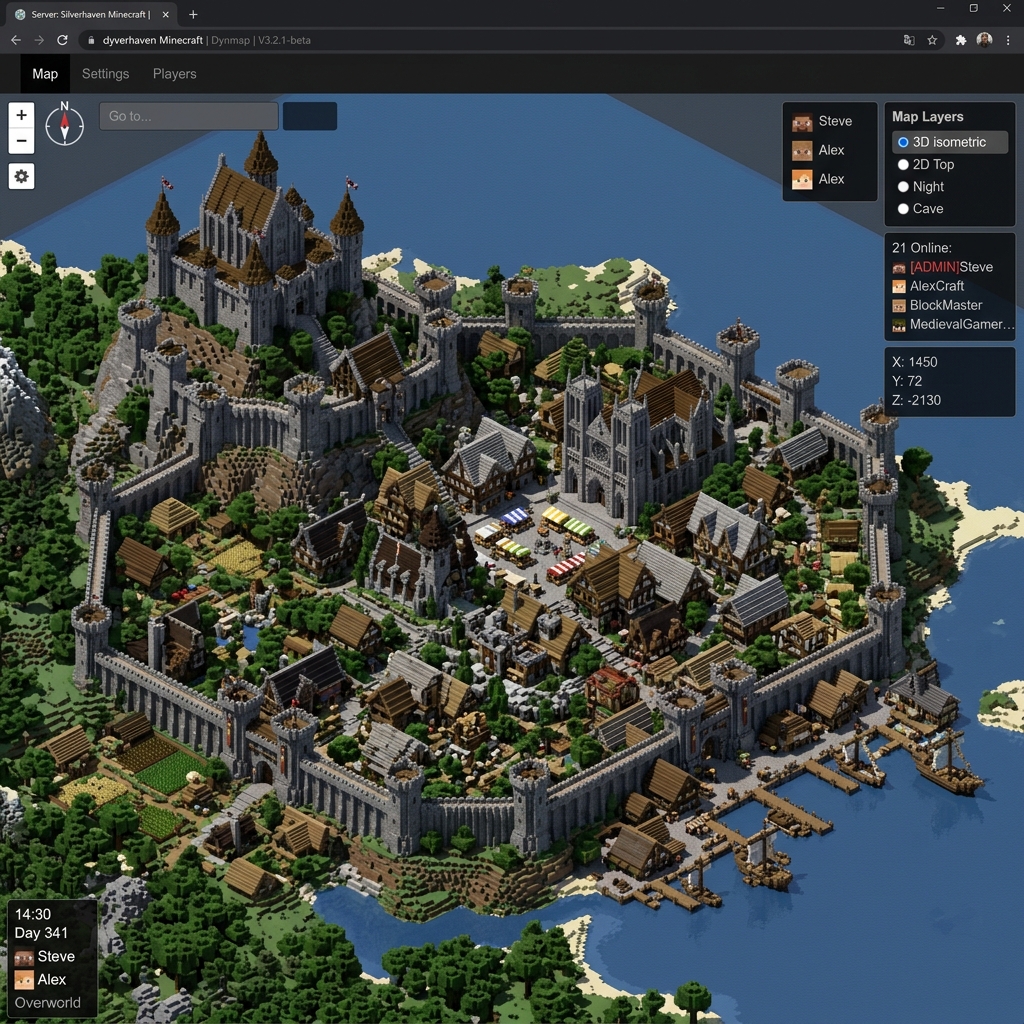Click the Day 341 label
Screen dimensions: 1024x1024
(x=41, y=933)
